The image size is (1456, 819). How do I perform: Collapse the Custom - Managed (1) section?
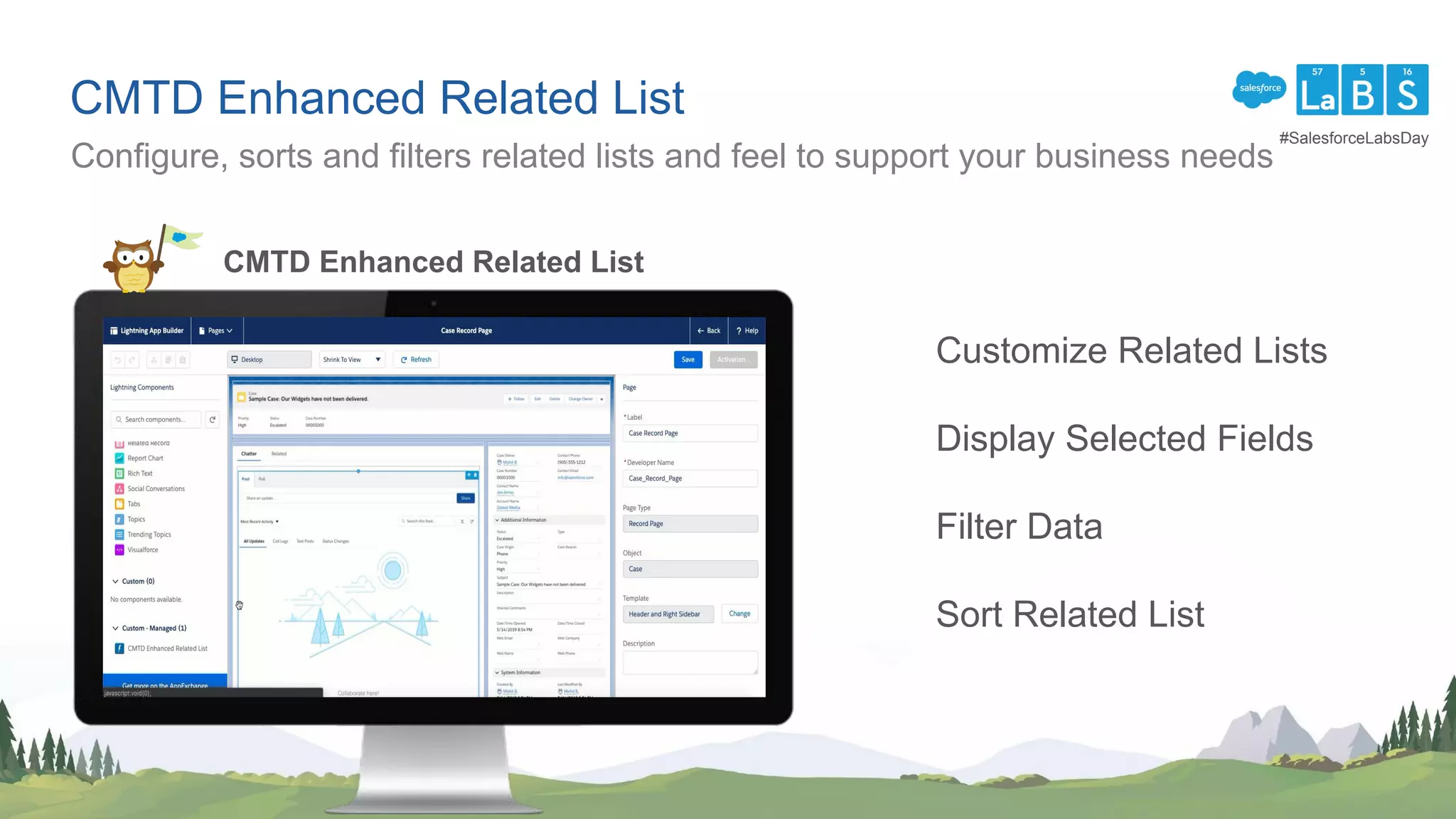[115, 628]
